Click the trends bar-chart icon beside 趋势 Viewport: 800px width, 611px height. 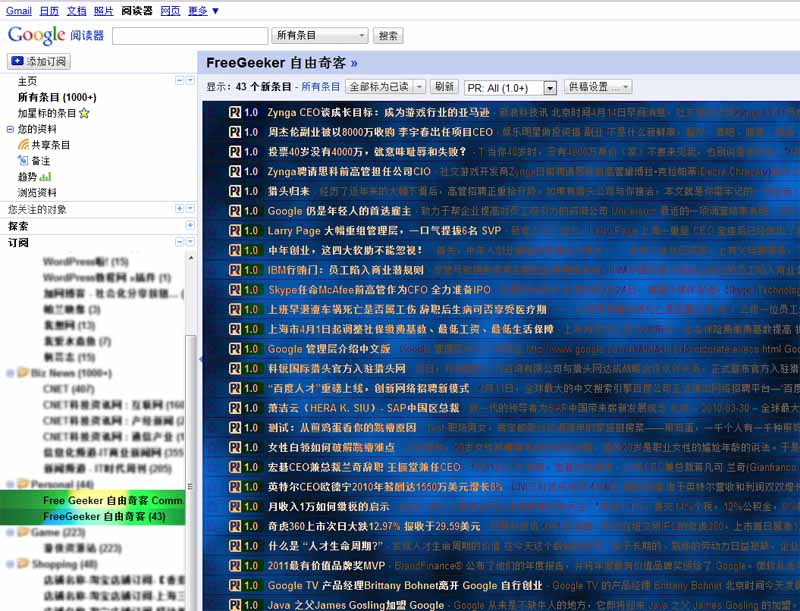click(x=45, y=177)
